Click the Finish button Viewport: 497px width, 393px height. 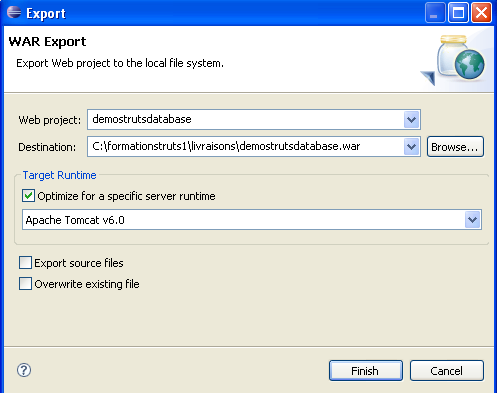(x=366, y=371)
